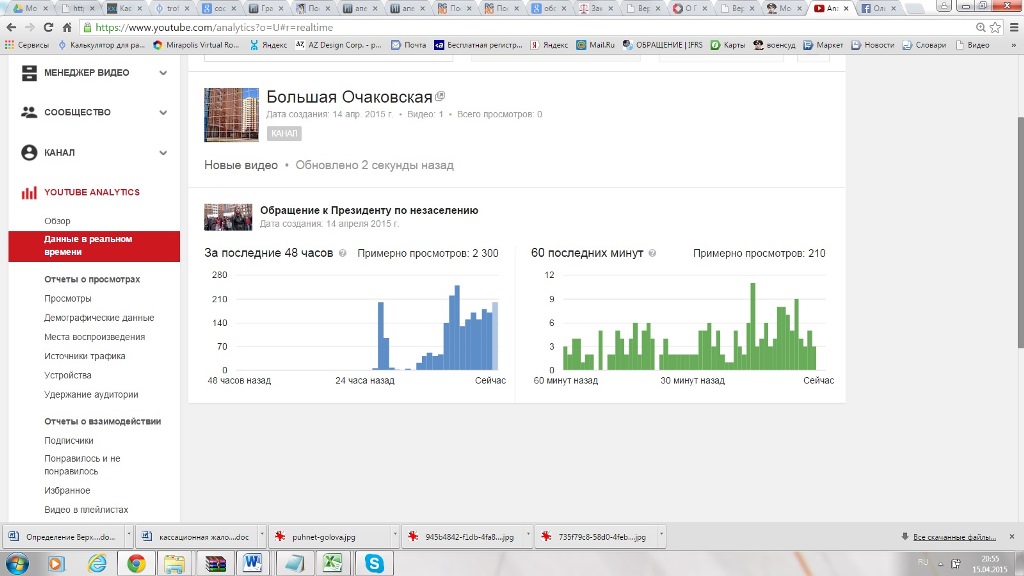Open video Обращение к Президенту по незаселению
The image size is (1024, 576).
coord(369,211)
